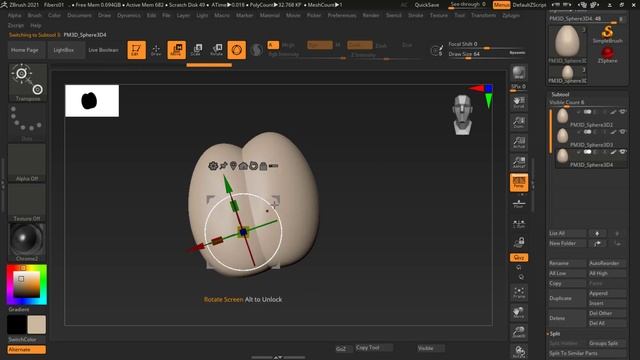Toggle the lock camera icon

coord(519,242)
